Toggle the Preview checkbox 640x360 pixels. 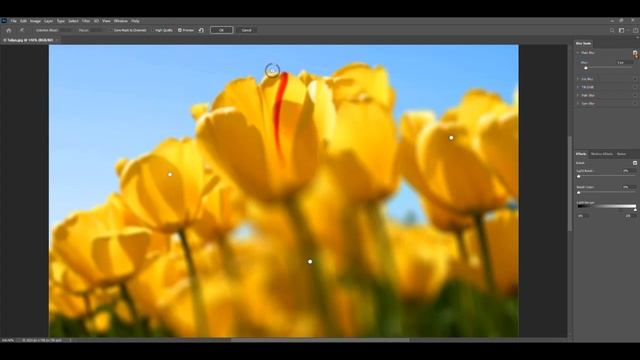180,30
